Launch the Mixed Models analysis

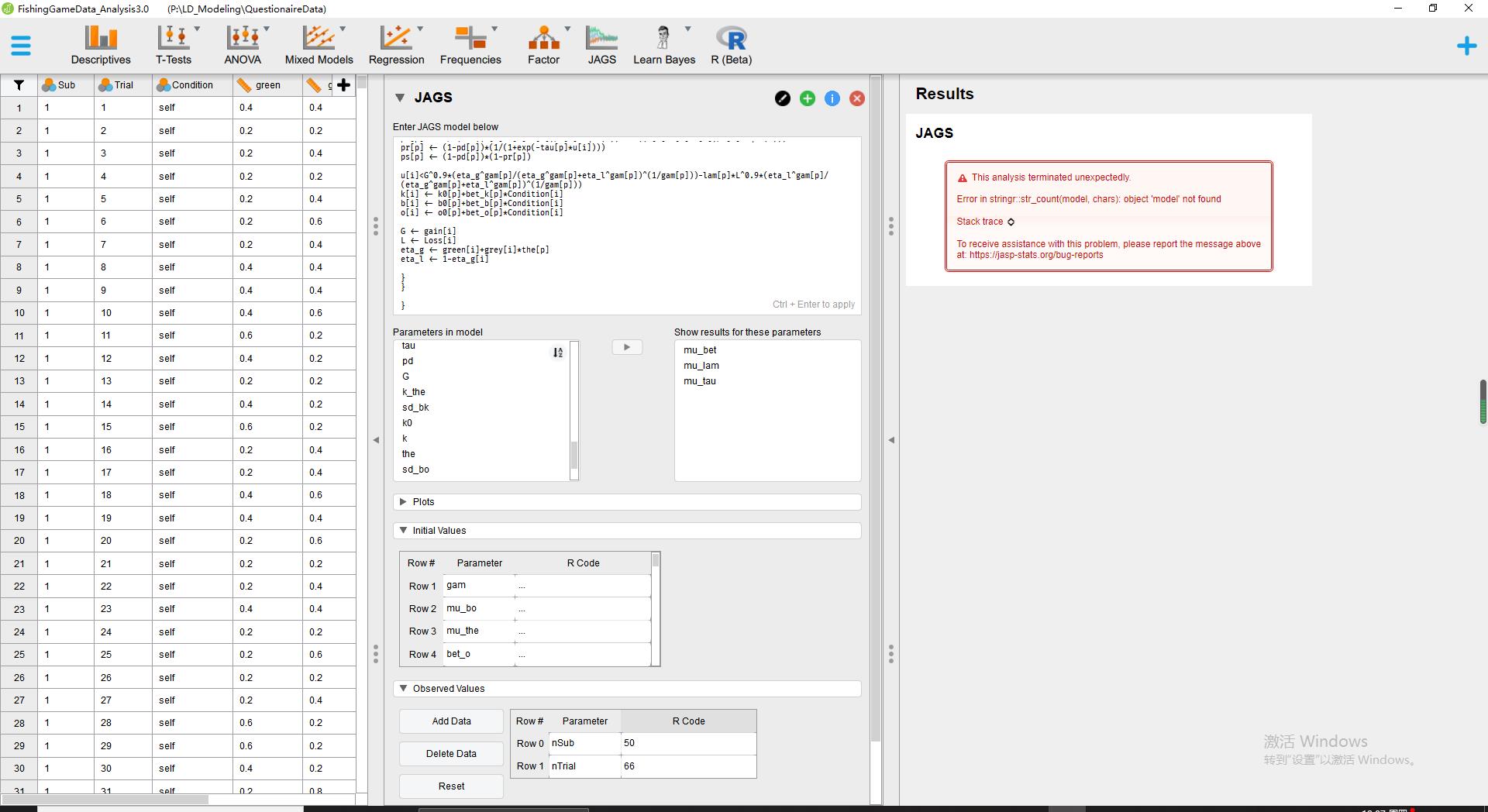319,44
